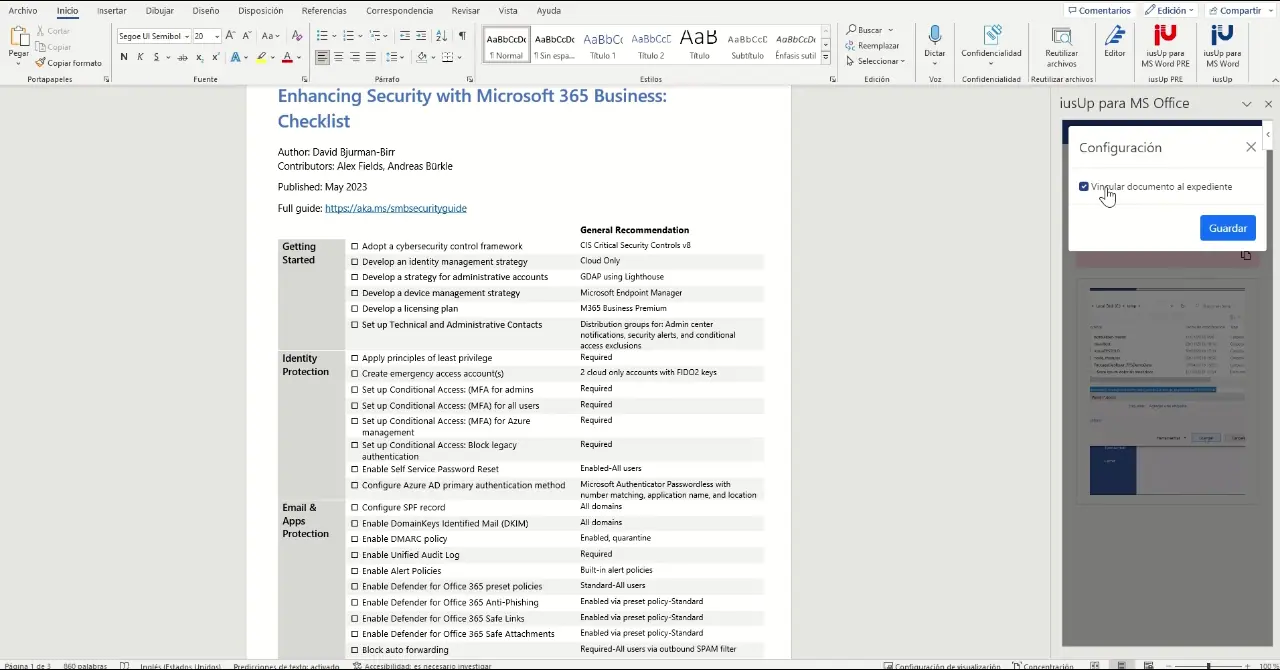Uncheck Vincular documento al expediente
Screen dimensions: 1280x670
(x=1084, y=187)
